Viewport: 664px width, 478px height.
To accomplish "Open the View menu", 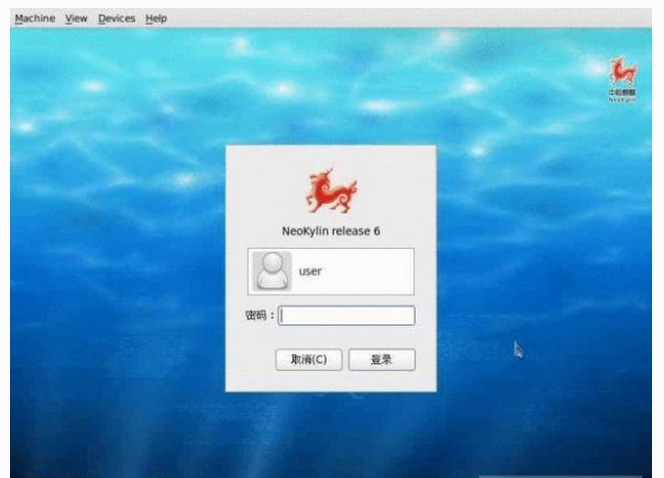I will pyautogui.click(x=76, y=19).
